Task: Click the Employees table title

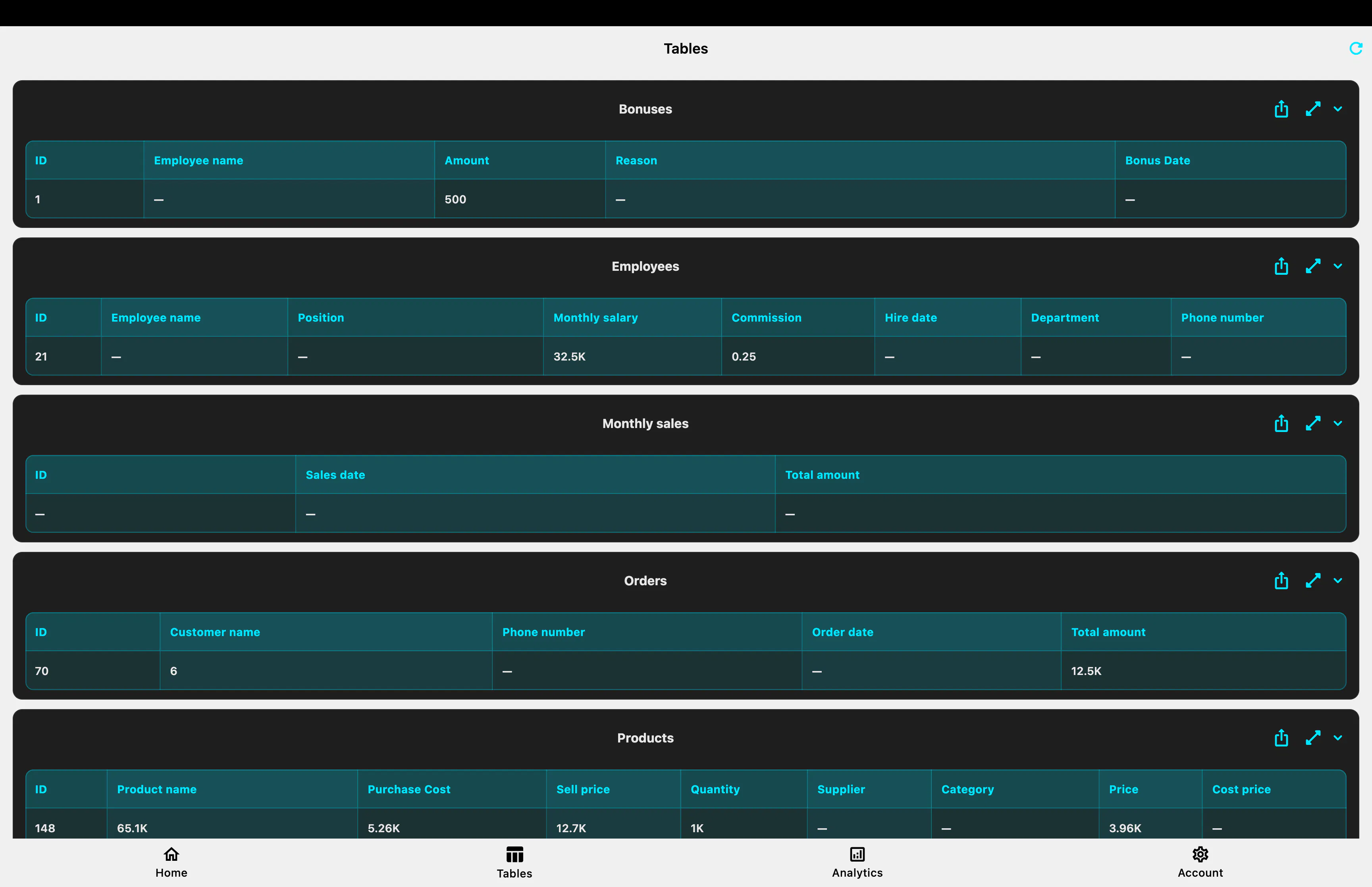Action: tap(646, 266)
